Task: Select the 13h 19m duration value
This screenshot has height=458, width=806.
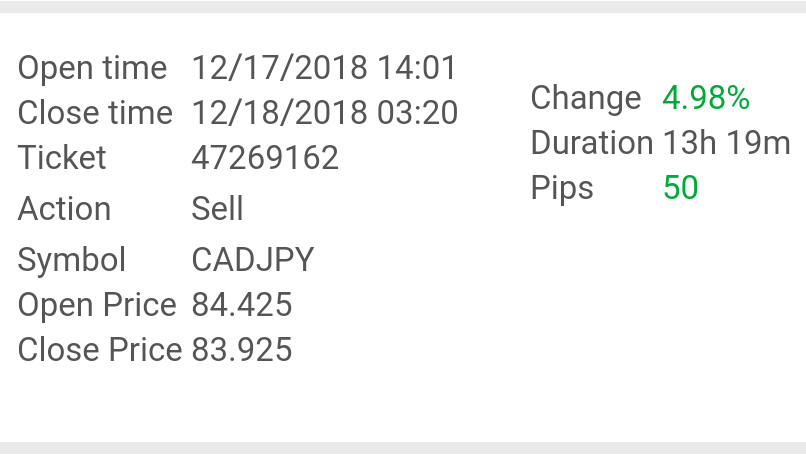Action: click(726, 143)
